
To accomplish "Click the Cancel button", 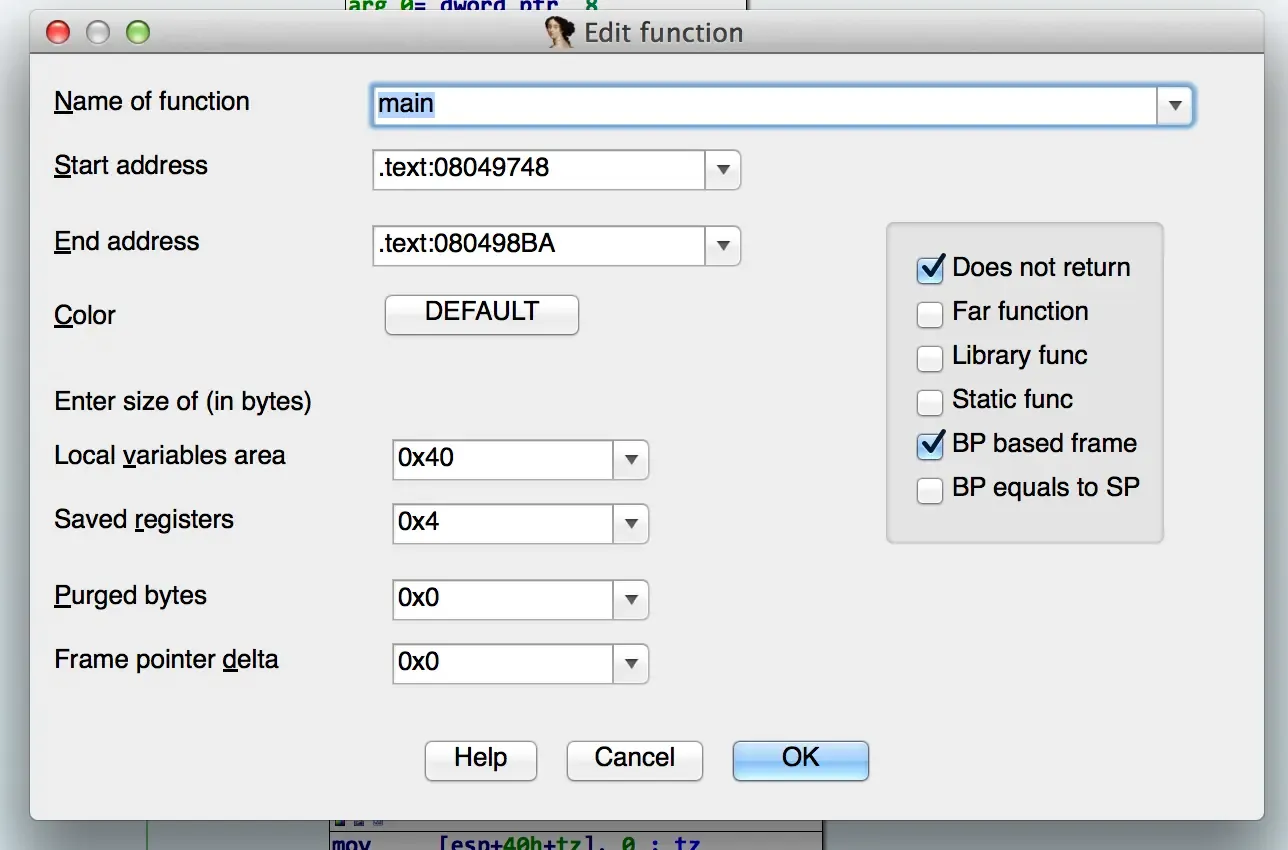I will 634,759.
